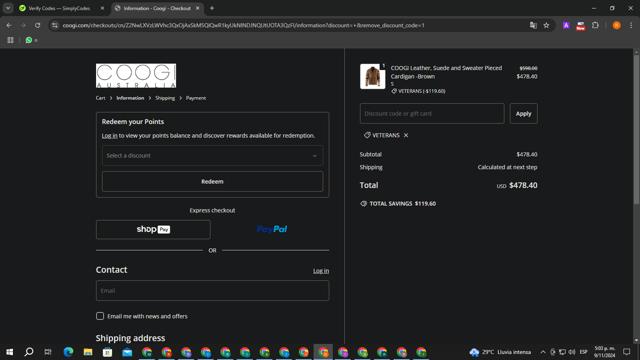640x360 pixels.
Task: Open Windows taskbar search
Action: pyautogui.click(x=29, y=352)
